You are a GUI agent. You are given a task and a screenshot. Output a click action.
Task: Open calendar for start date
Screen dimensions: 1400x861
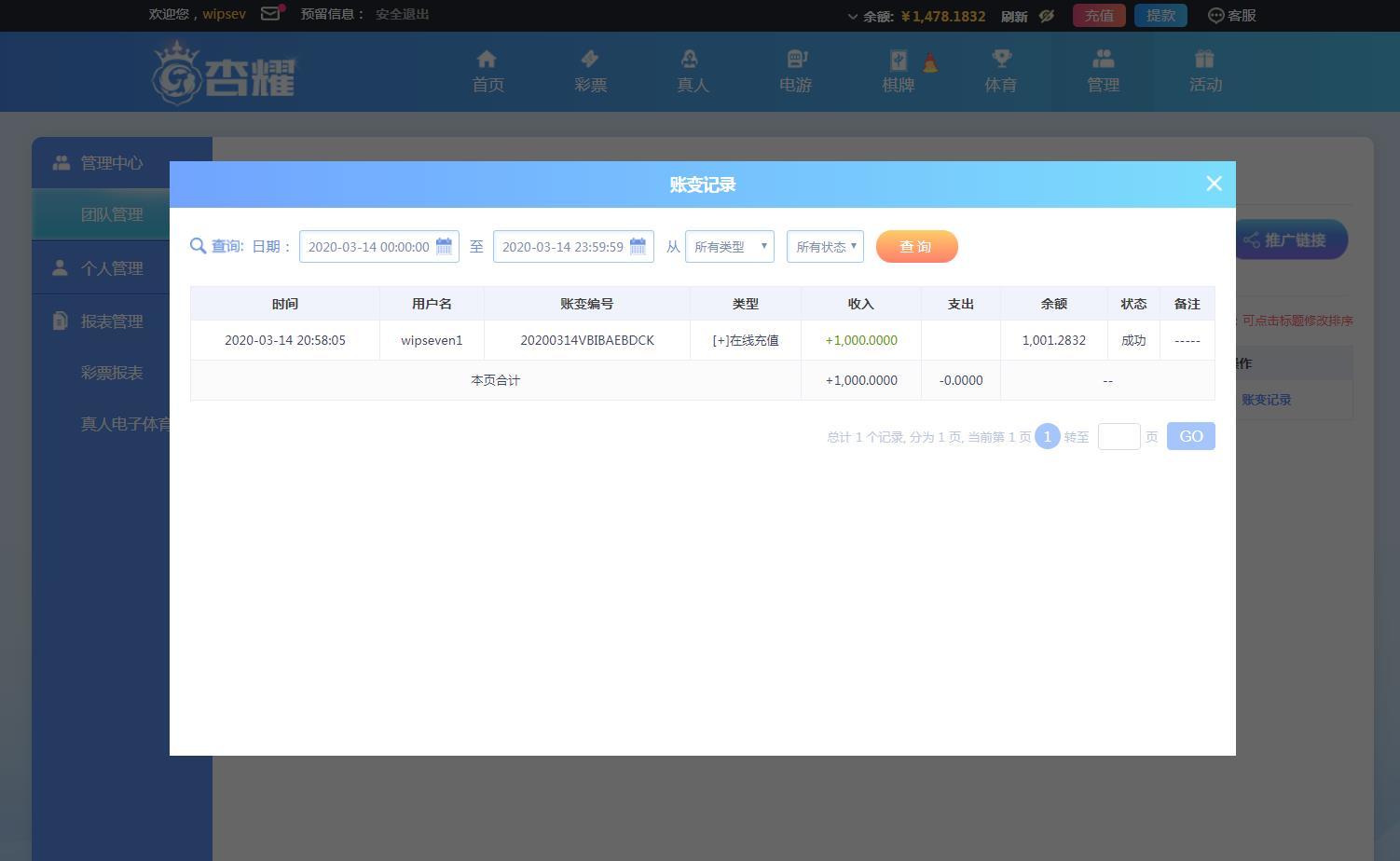[444, 247]
